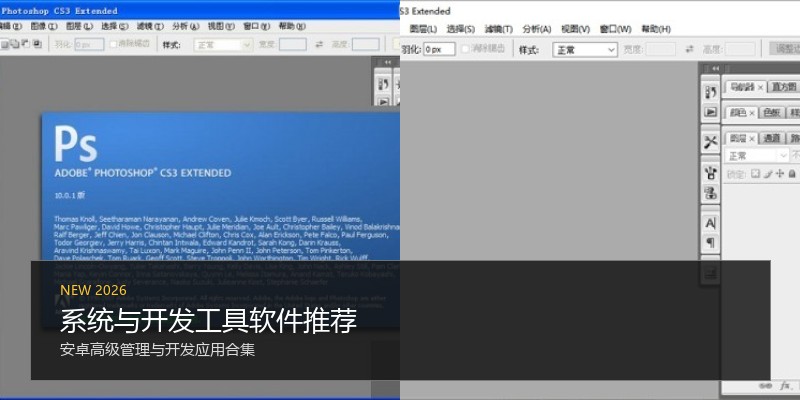Open 滤镜(T) menu in left window
The image size is (800, 400).
click(x=150, y=27)
